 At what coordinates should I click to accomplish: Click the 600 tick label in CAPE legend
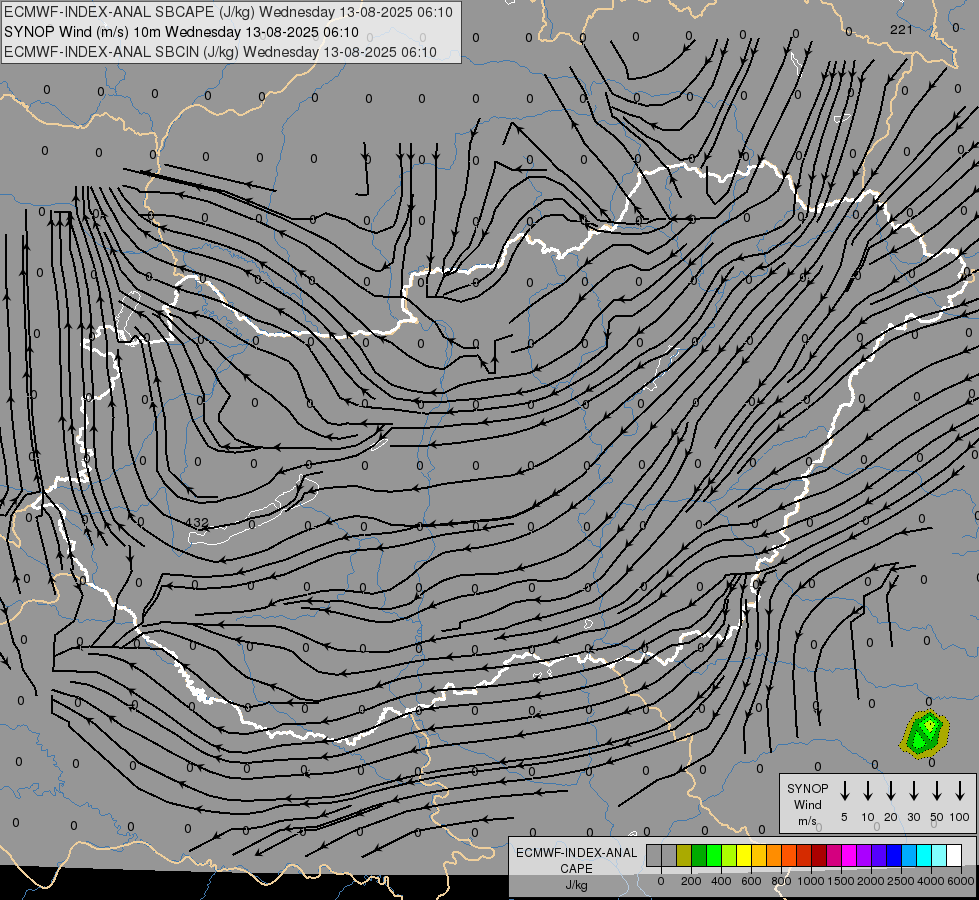coord(751,881)
